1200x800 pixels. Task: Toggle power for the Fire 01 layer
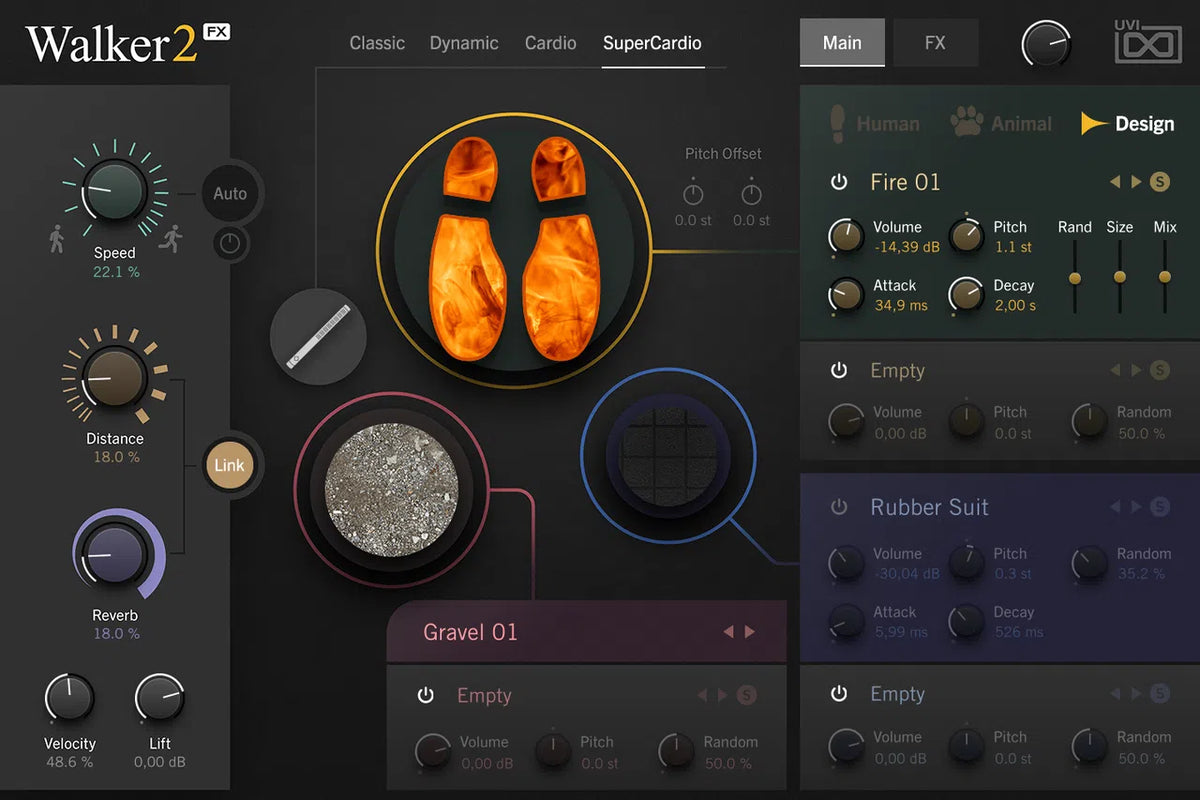pos(839,182)
